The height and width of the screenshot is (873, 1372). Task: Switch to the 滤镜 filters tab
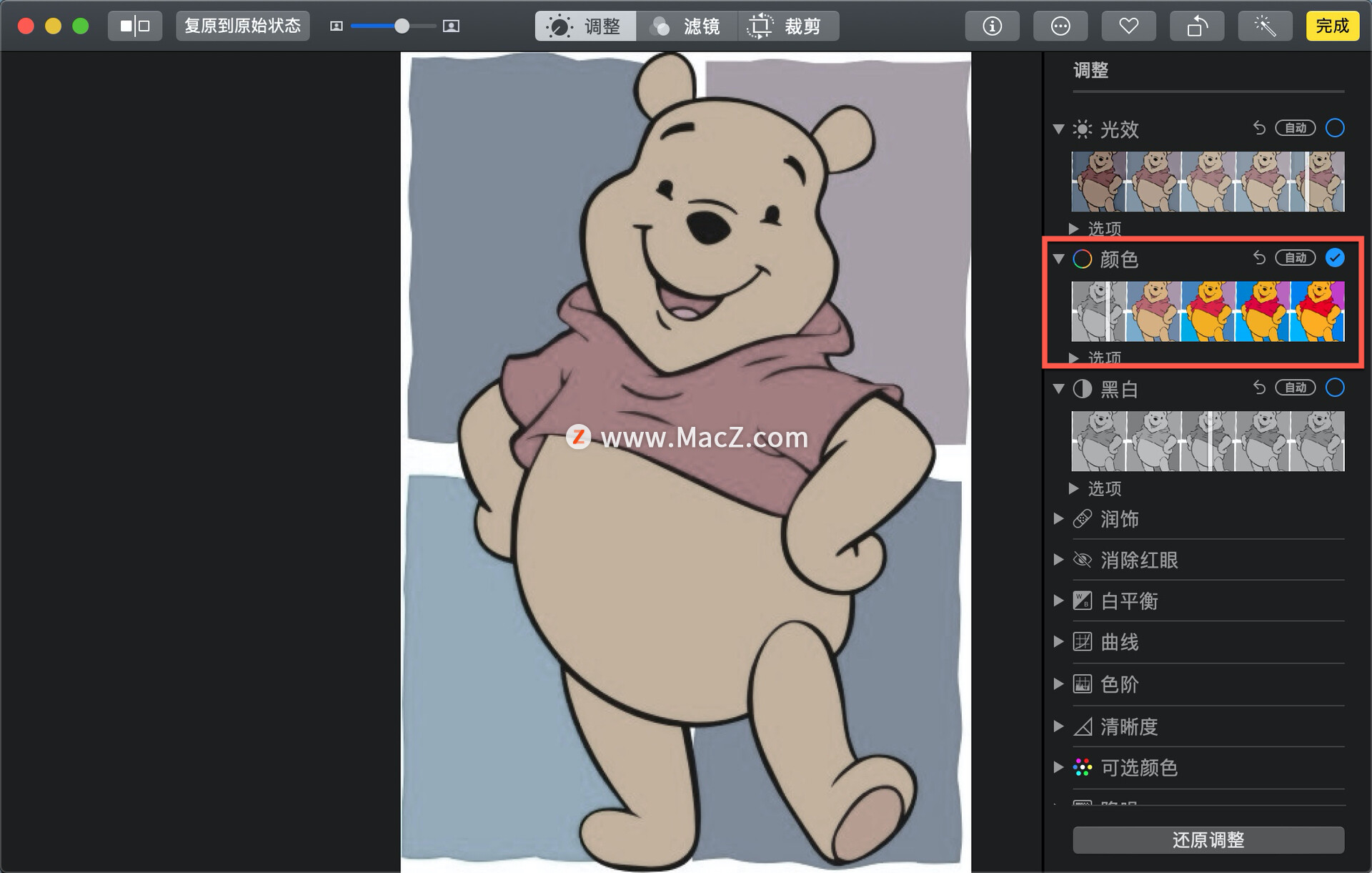click(686, 26)
